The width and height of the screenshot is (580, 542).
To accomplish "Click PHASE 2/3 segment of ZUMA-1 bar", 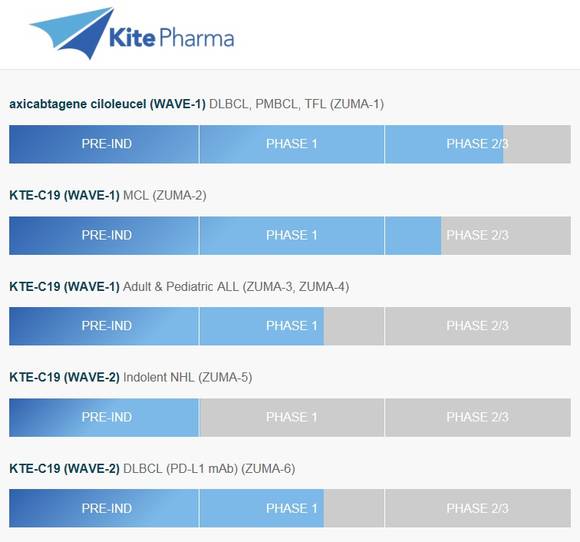I will 478,144.
